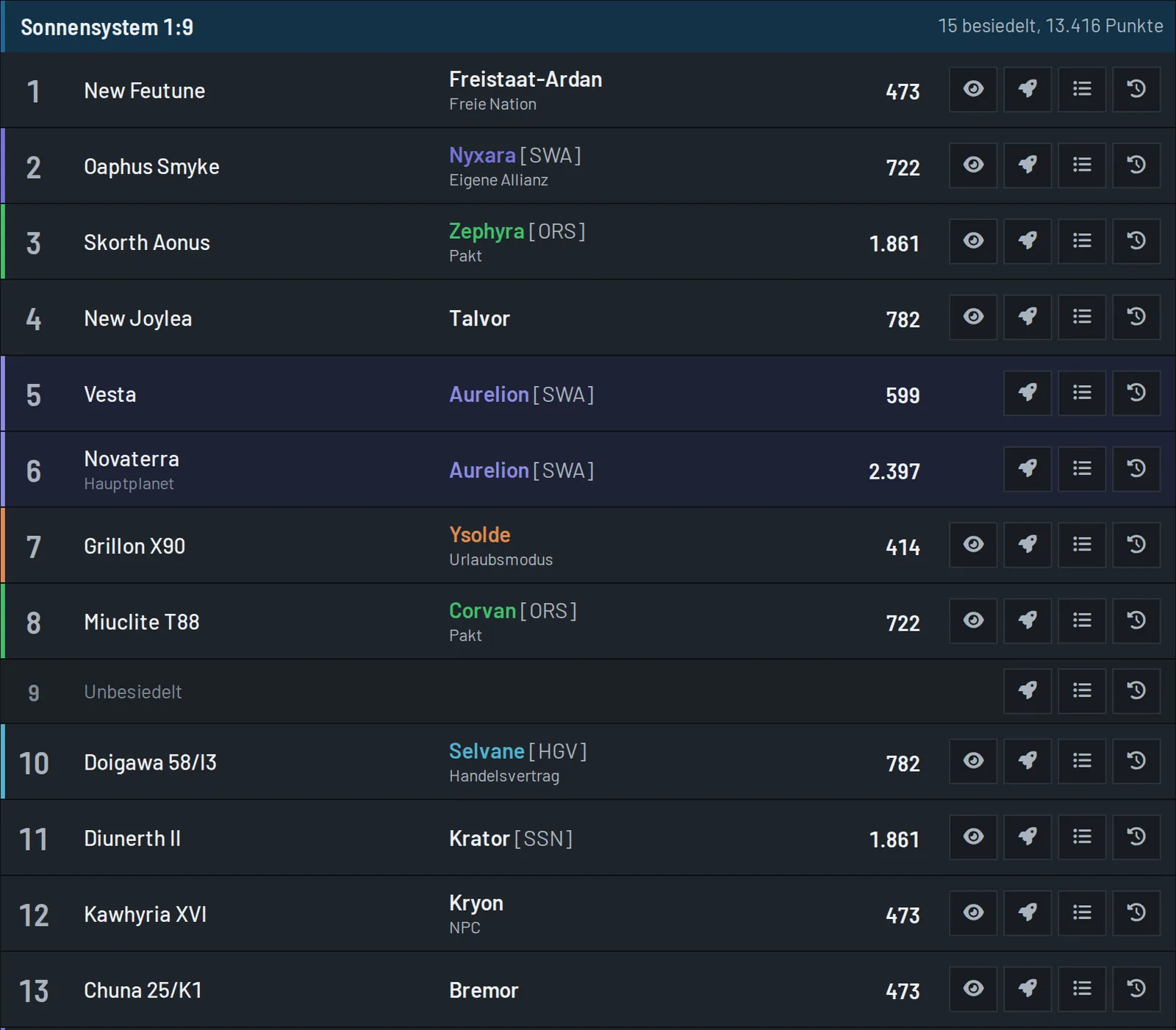The width and height of the screenshot is (1176, 1030).
Task: Open player Nyxara's profile link
Action: tap(482, 156)
